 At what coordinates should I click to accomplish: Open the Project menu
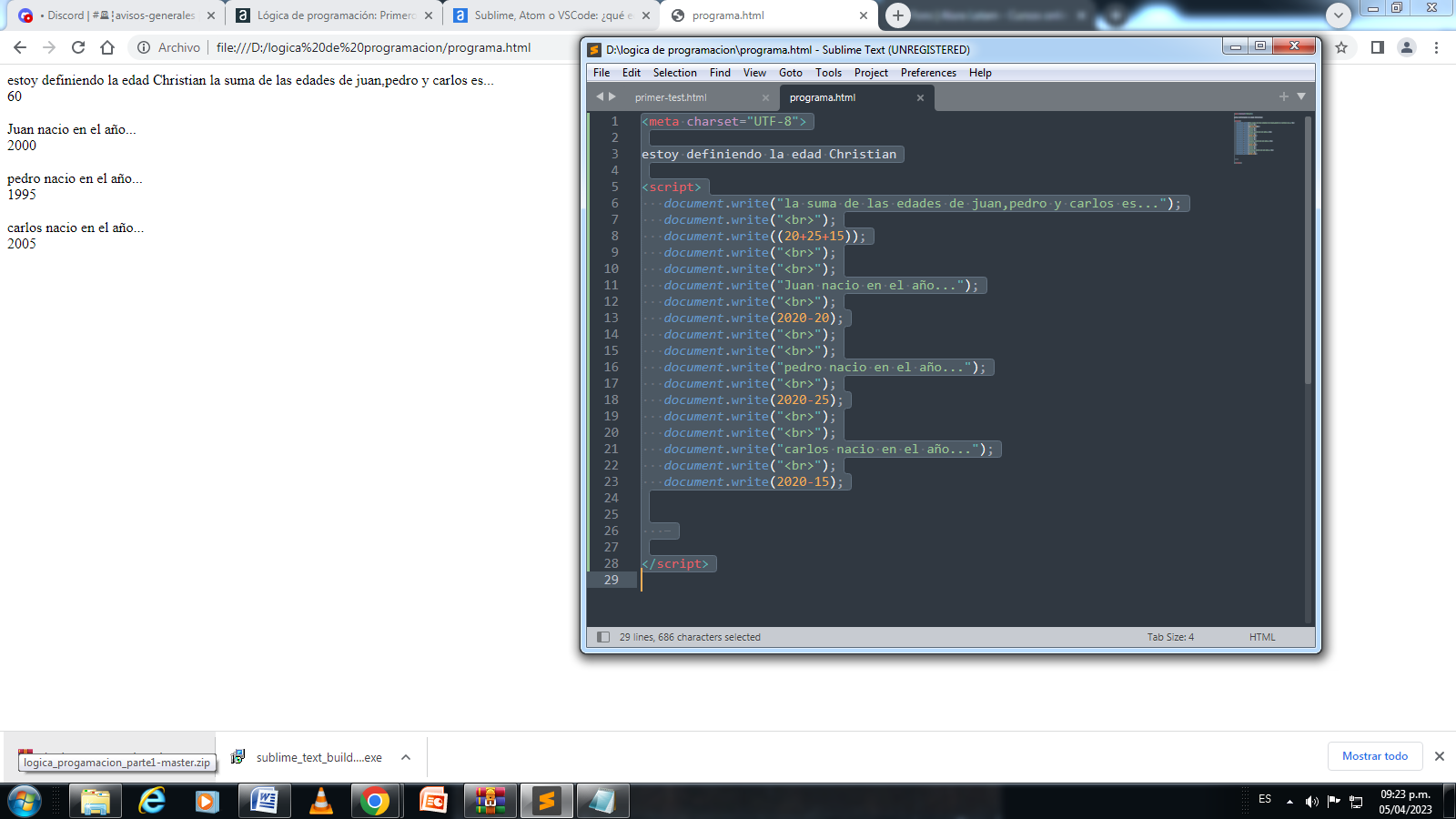click(871, 73)
